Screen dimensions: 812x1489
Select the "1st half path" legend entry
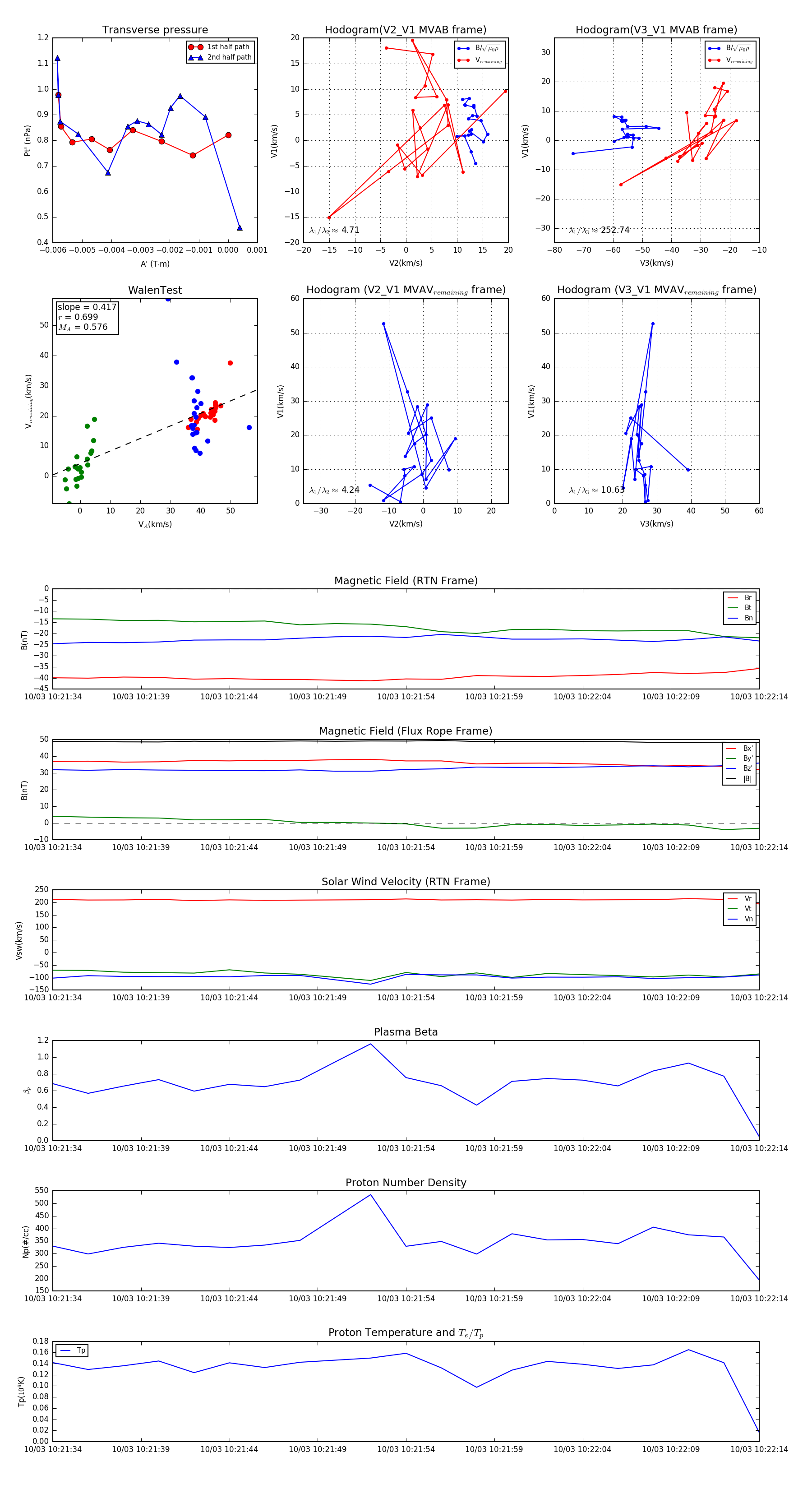[228, 47]
